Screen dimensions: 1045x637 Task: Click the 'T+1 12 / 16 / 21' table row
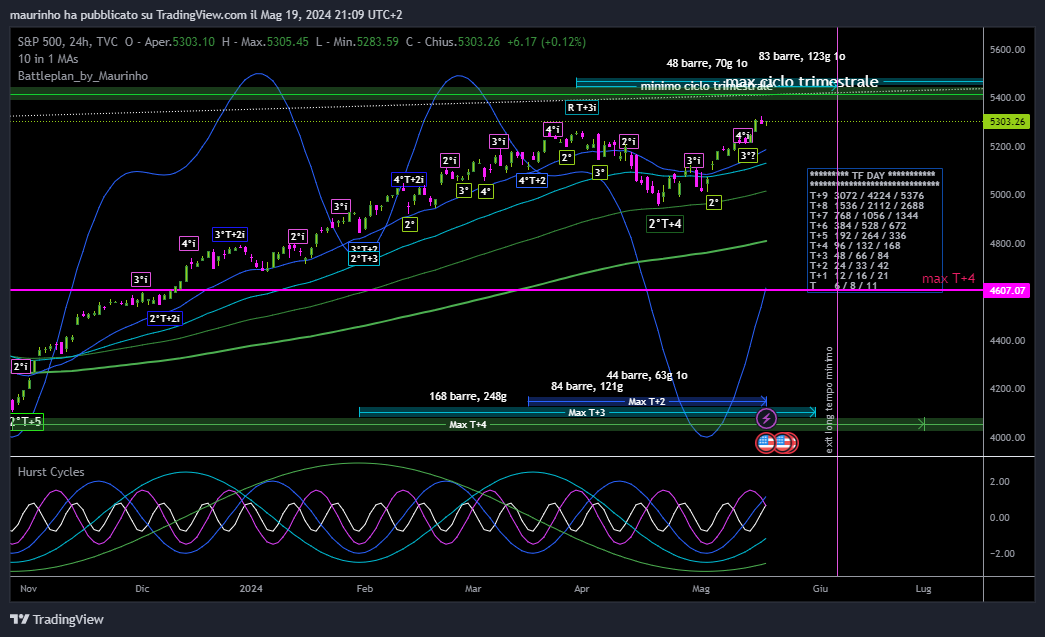point(849,275)
